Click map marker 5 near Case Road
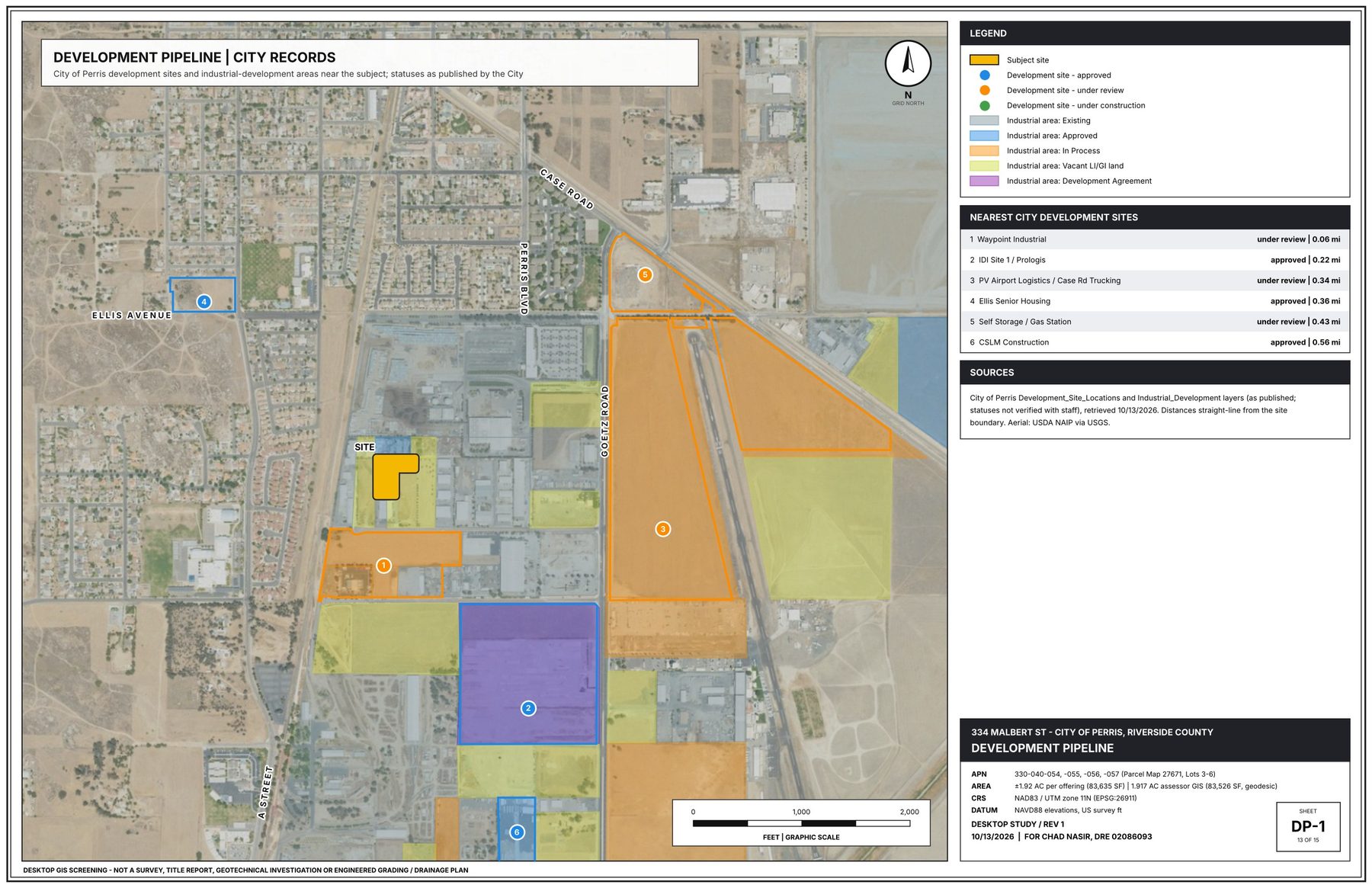This screenshot has height=888, width=1372. (645, 274)
